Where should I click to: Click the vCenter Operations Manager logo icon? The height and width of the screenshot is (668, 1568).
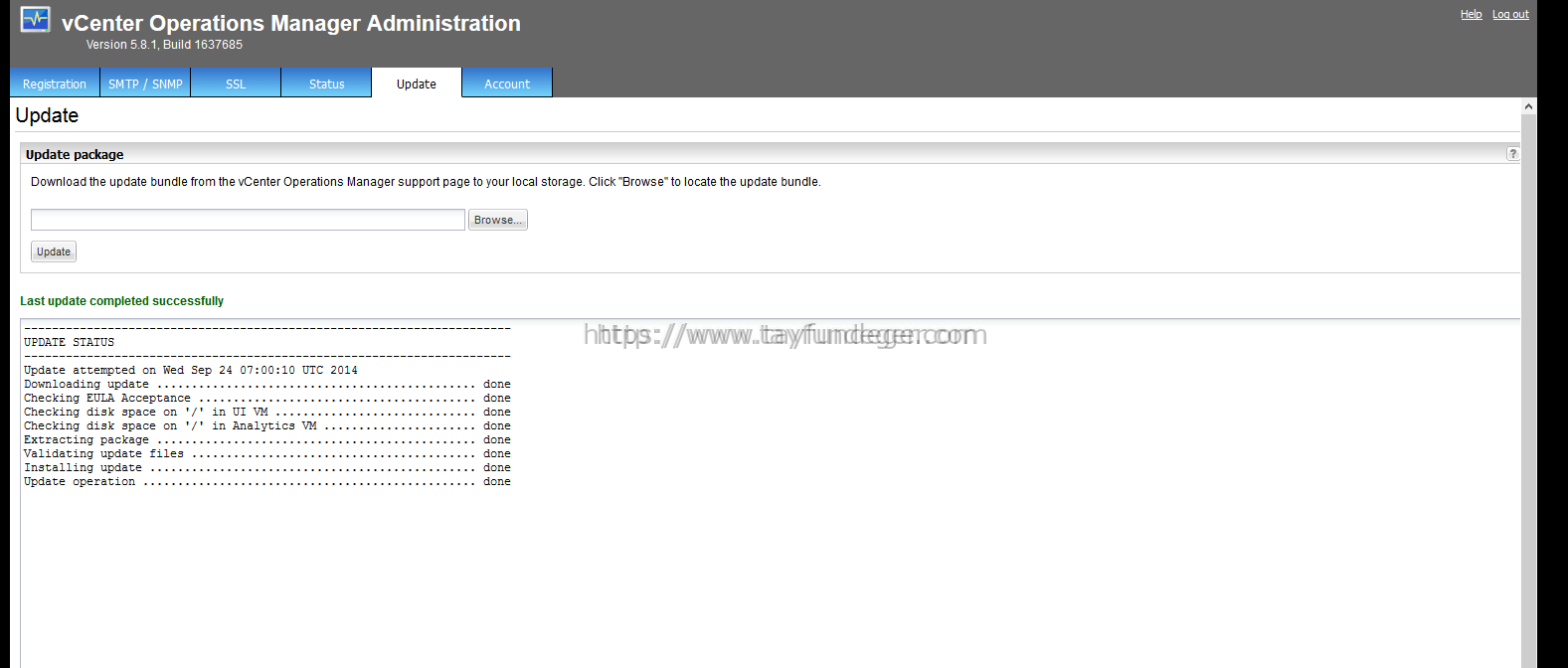click(35, 20)
